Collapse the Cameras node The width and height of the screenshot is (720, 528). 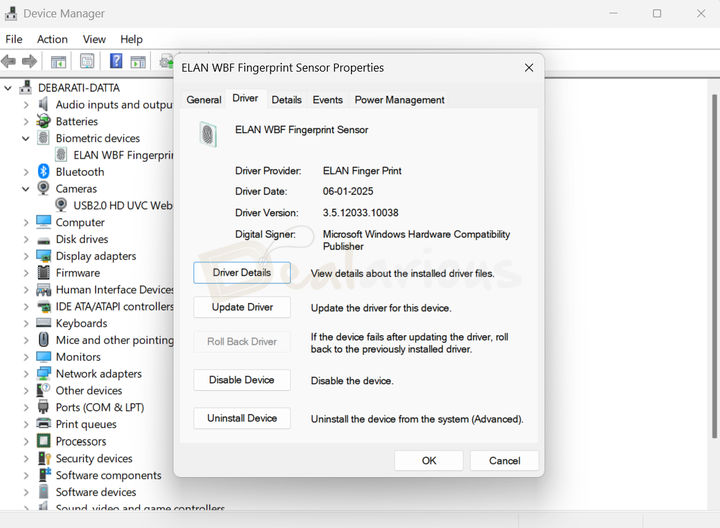26,189
